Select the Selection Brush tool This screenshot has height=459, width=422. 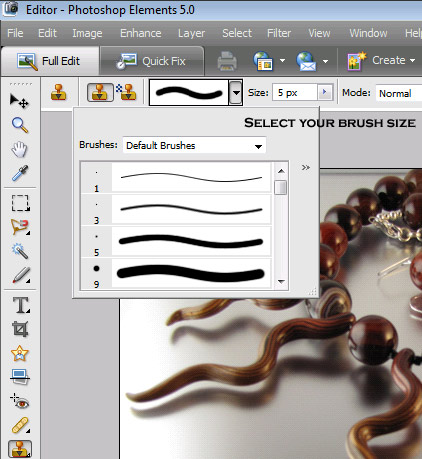pyautogui.click(x=21, y=275)
